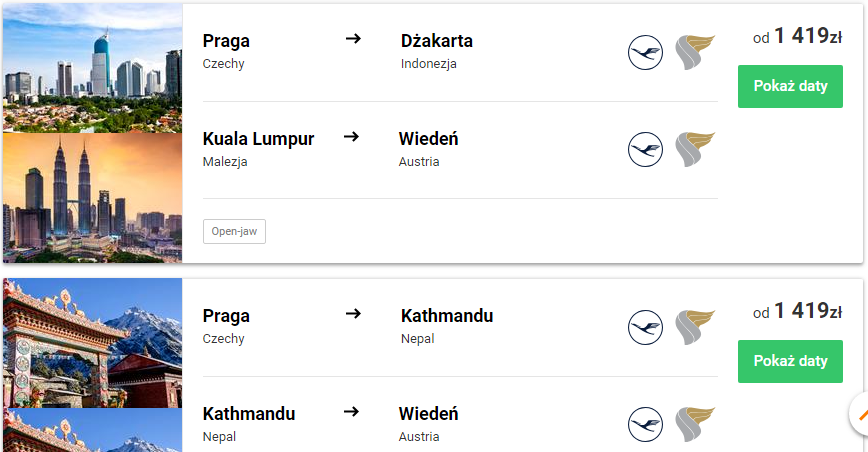Open the Jakarta skyline photo
Screen dimensions: 868x452
[92, 68]
